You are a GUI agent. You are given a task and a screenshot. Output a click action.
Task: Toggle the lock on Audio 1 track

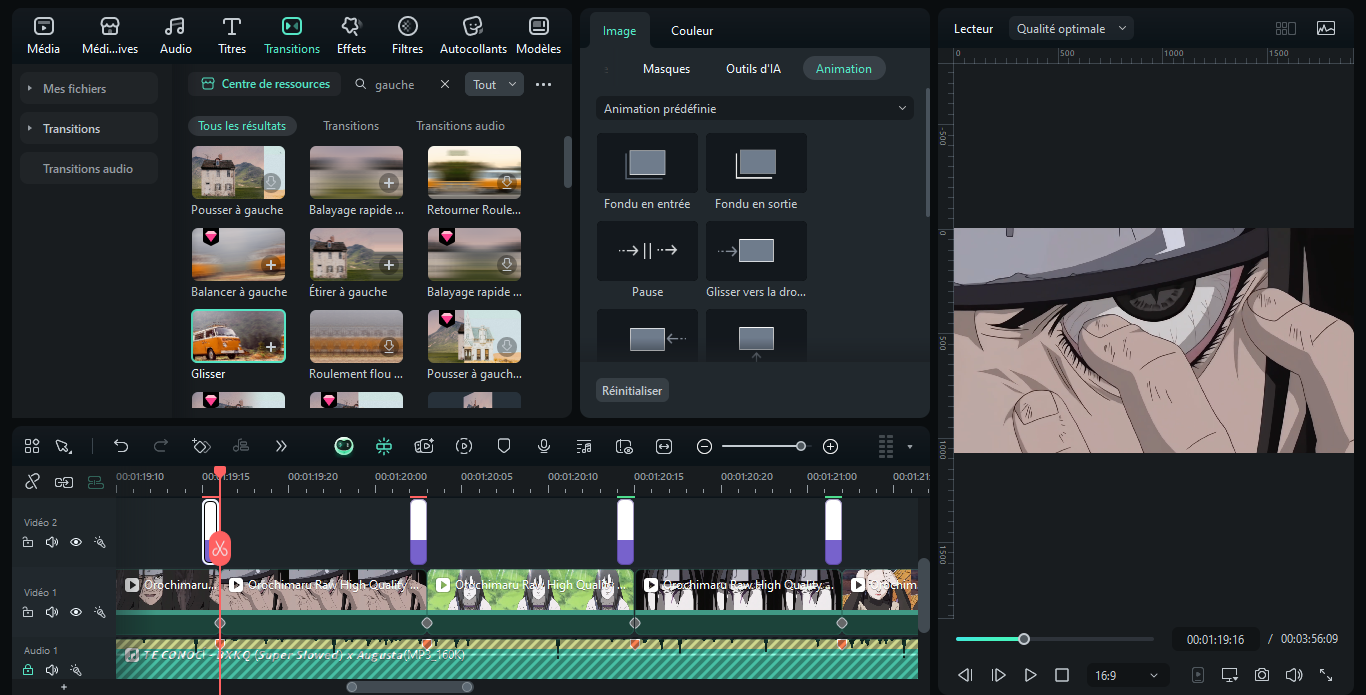(28, 669)
